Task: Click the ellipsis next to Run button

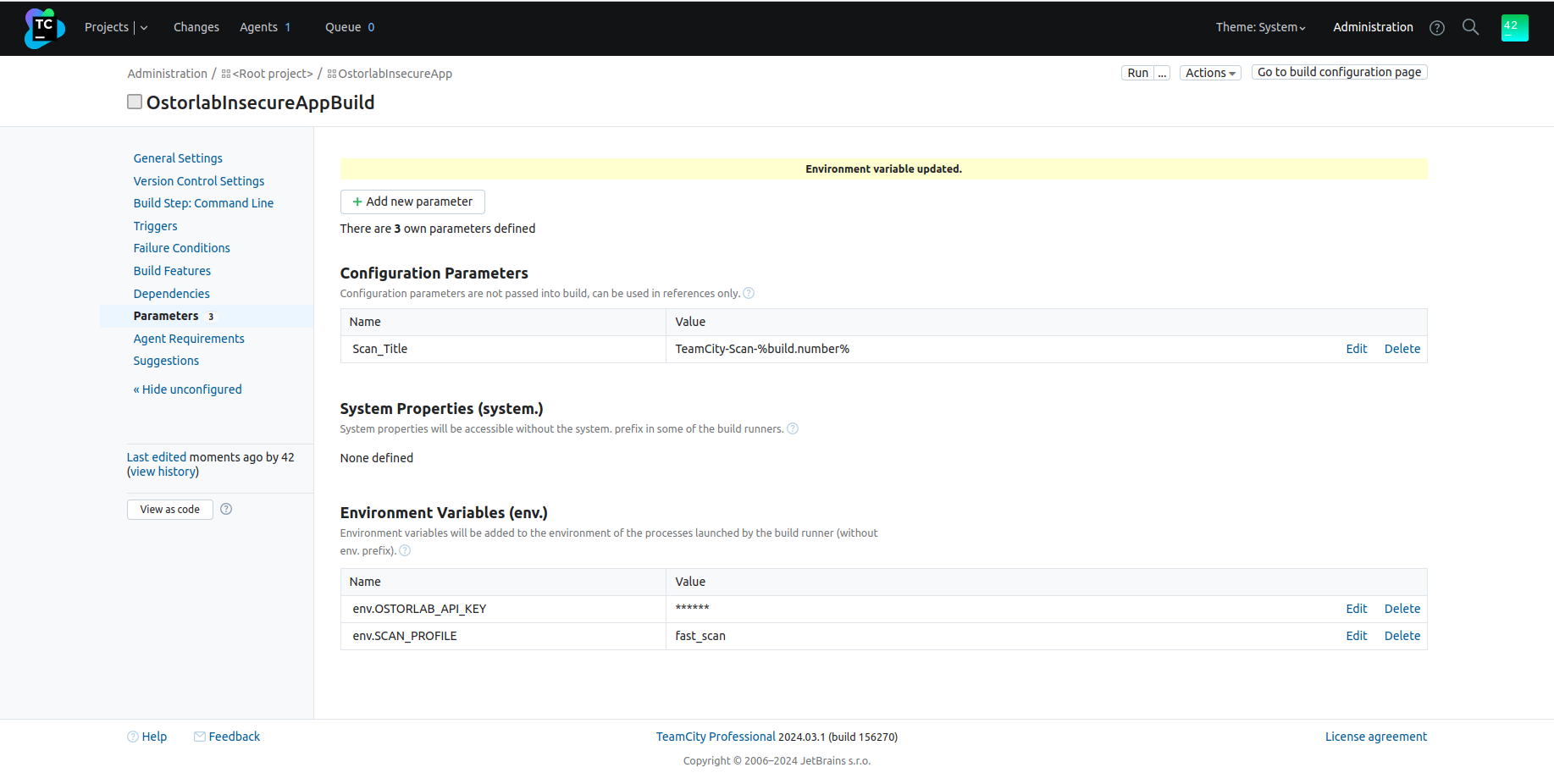Action: tap(1163, 73)
